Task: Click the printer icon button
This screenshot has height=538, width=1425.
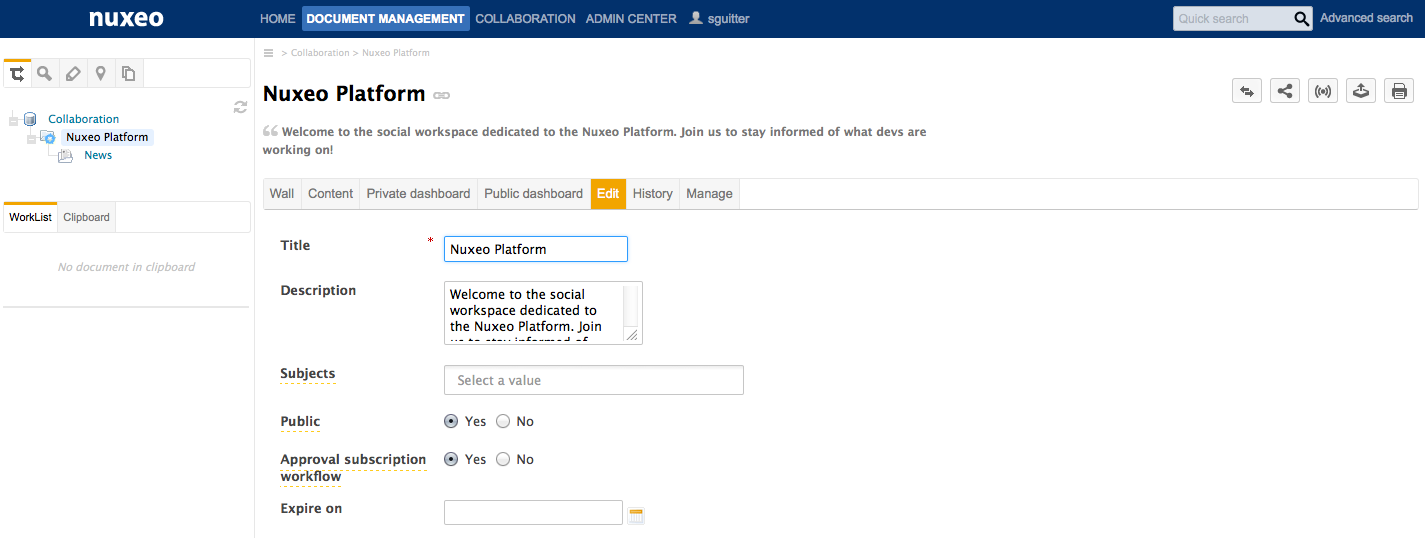Action: click(x=1399, y=91)
